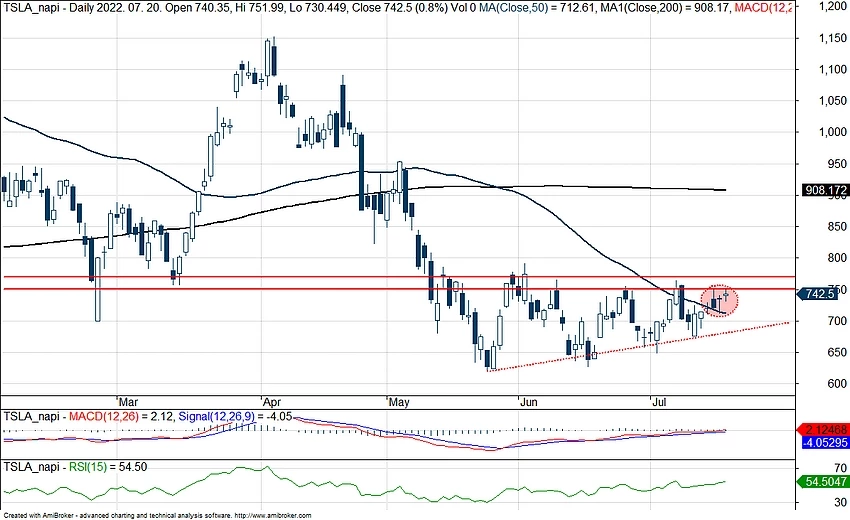
Task: Select the Signal(12,26,9) = -4.05 label
Action: tap(235, 417)
